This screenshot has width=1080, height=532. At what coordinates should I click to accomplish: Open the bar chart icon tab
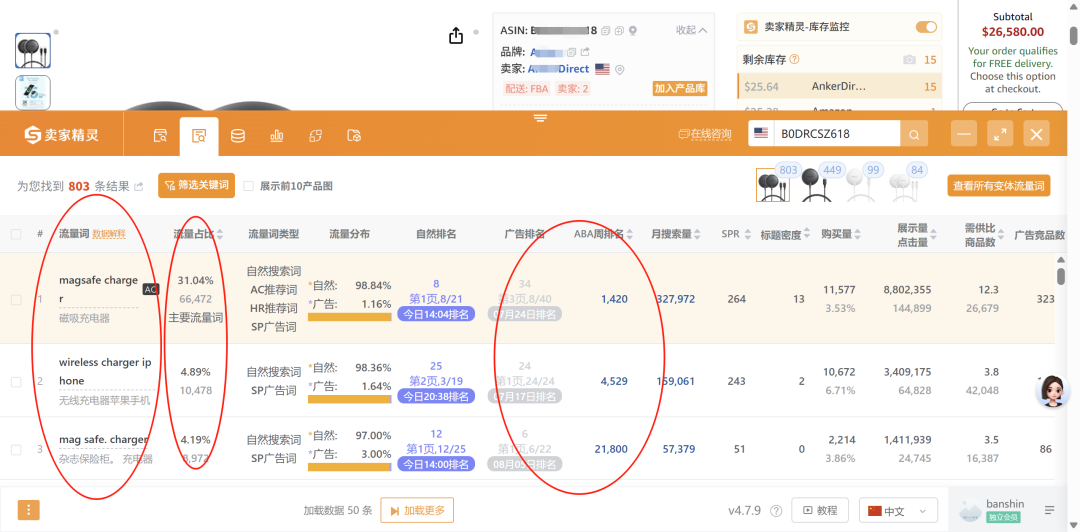[277, 136]
